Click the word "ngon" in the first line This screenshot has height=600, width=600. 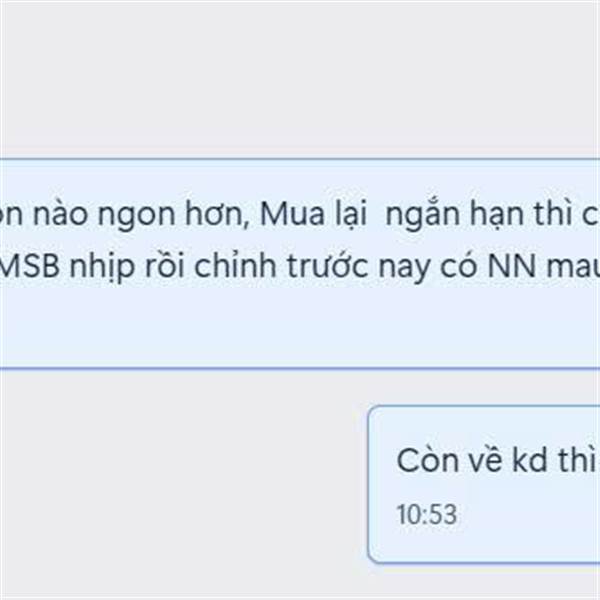[x=137, y=217]
